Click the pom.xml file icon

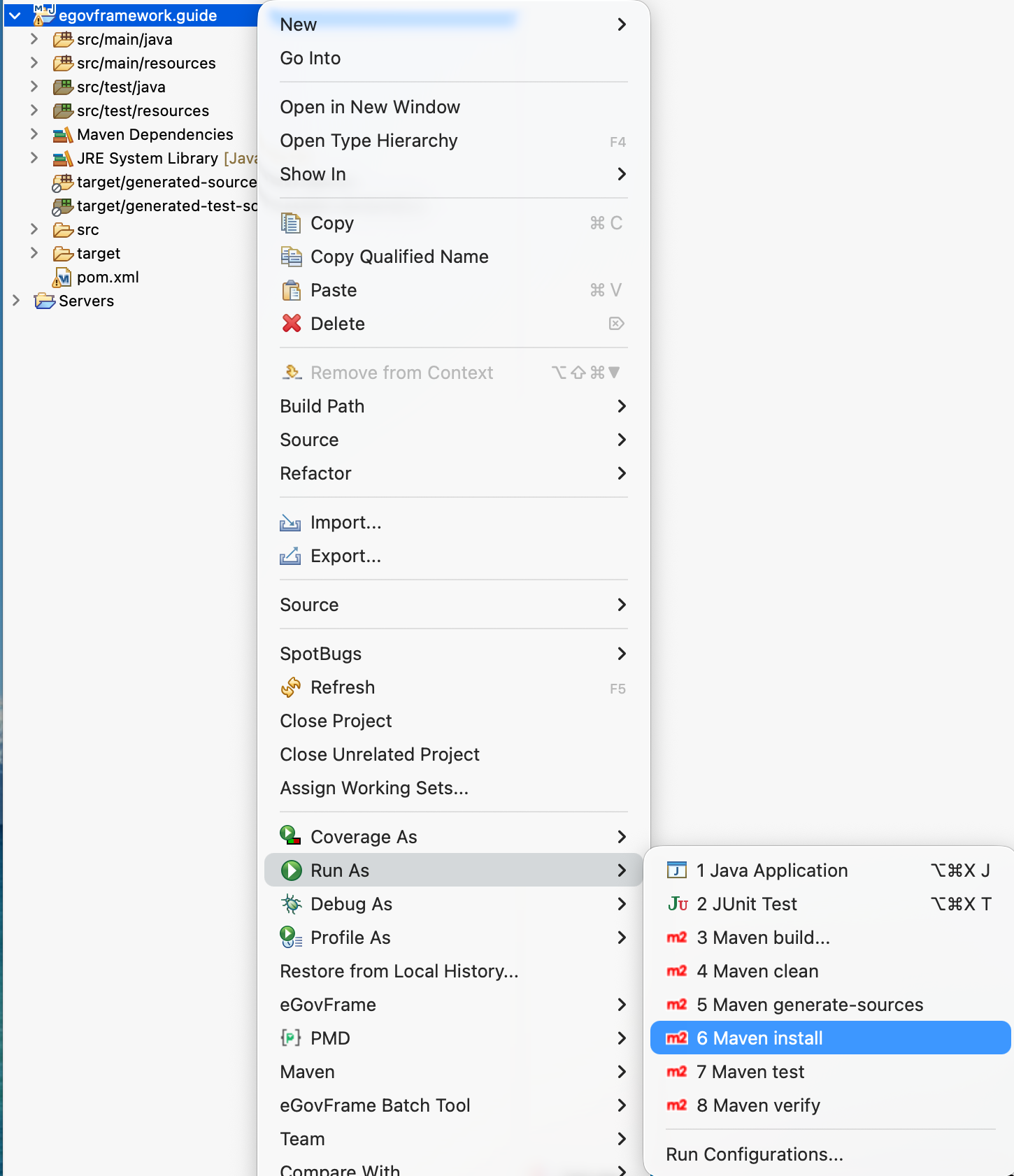click(x=63, y=278)
